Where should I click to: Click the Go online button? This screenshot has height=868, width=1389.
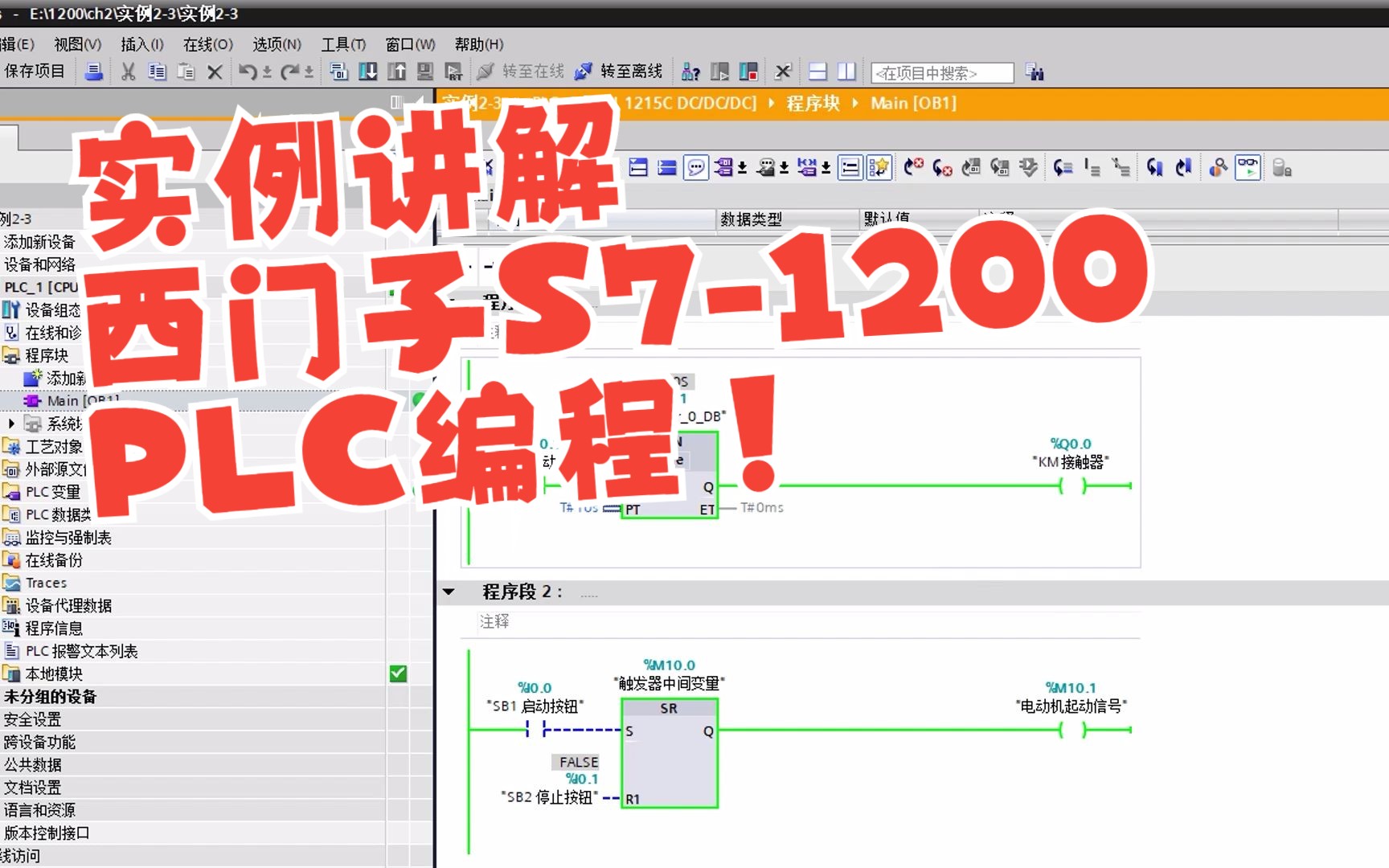520,72
